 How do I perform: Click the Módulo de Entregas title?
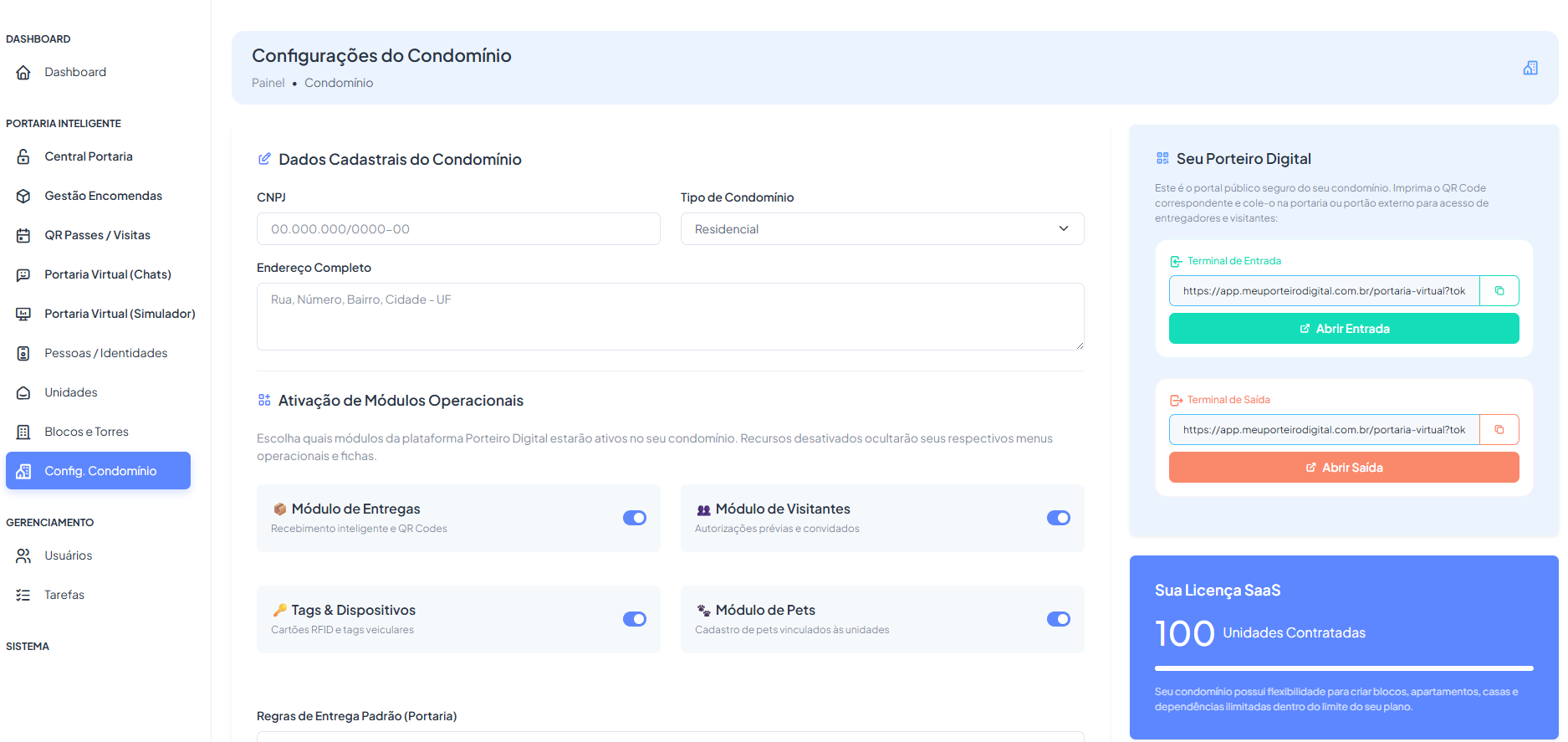356,509
